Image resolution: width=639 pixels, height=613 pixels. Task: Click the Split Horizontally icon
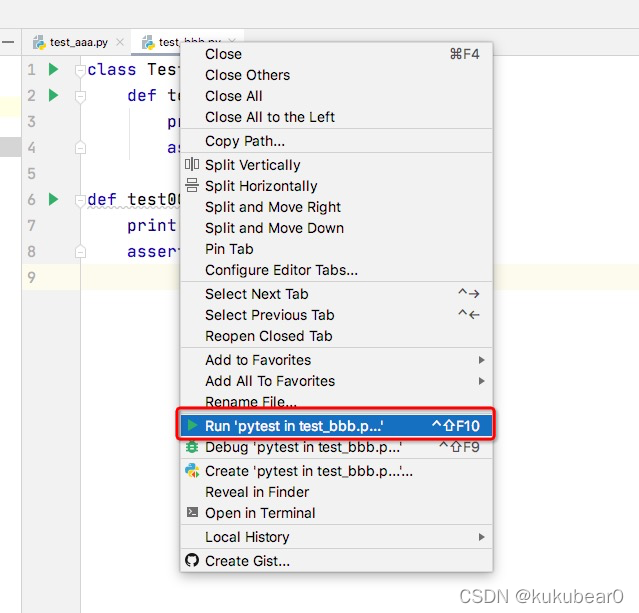click(192, 185)
